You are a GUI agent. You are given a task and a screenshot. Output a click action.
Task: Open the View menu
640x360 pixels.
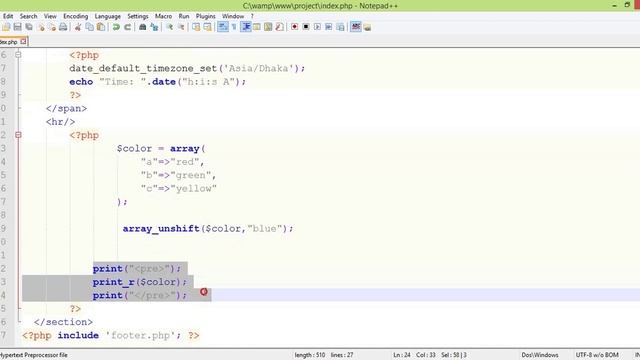click(x=50, y=16)
